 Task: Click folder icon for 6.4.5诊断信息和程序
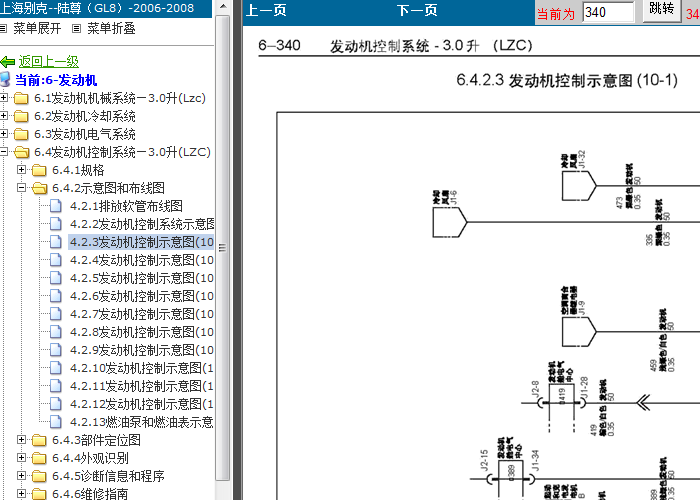click(39, 476)
